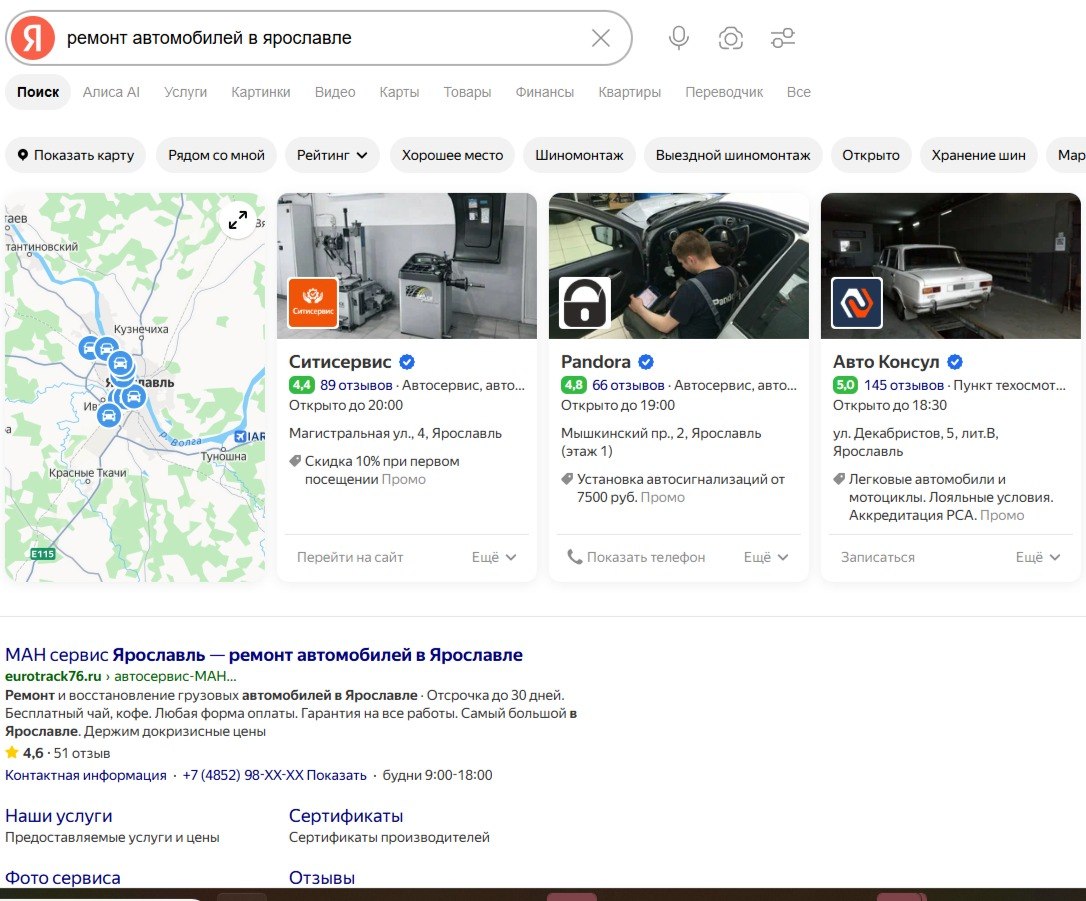Screen dimensions: 1086x901
Task: Toggle the Хорошее место filter
Action: tap(452, 155)
